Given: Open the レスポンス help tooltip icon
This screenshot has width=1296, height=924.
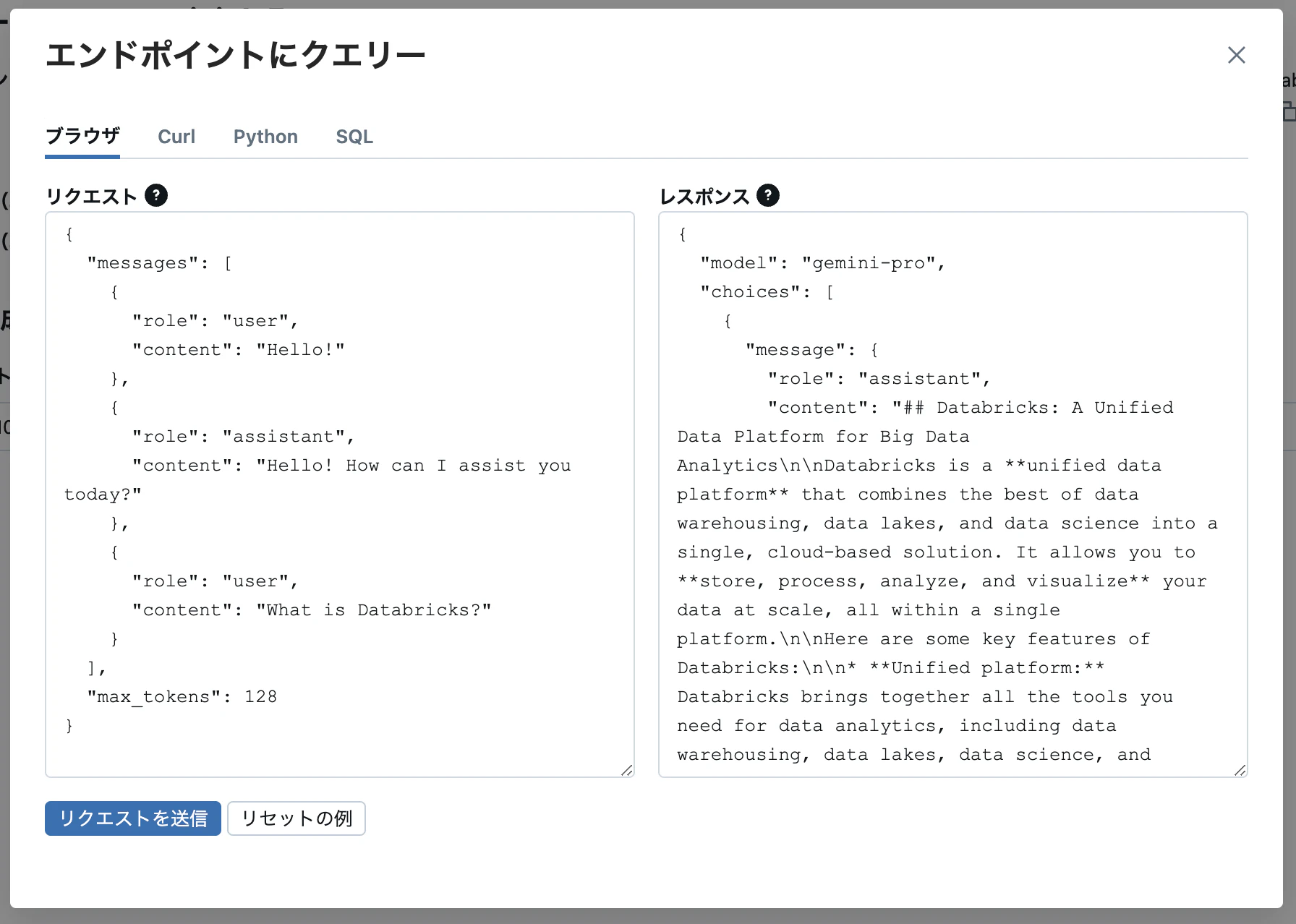Looking at the screenshot, I should pyautogui.click(x=768, y=195).
